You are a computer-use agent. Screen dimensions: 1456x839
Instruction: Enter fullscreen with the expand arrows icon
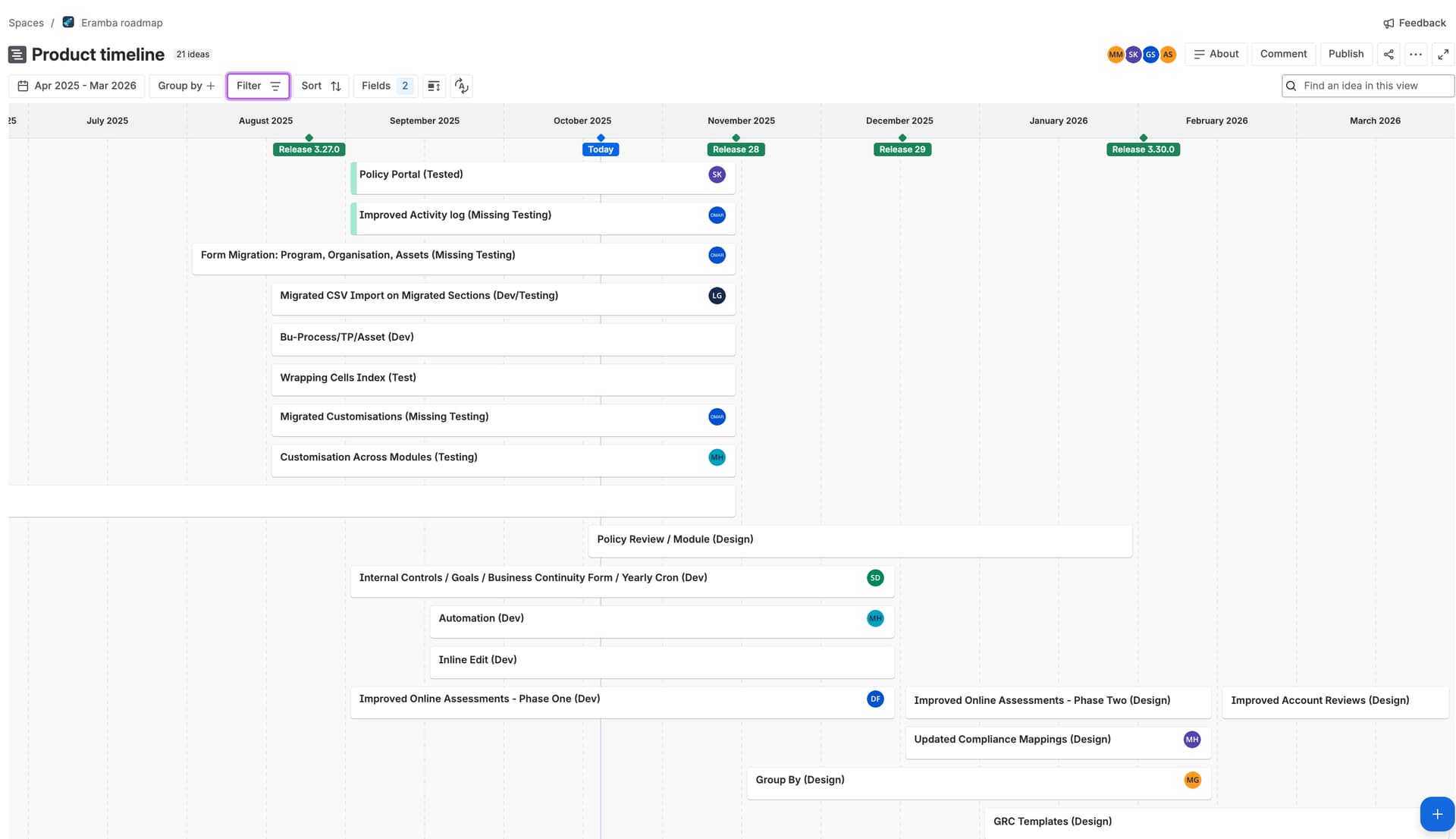point(1443,54)
